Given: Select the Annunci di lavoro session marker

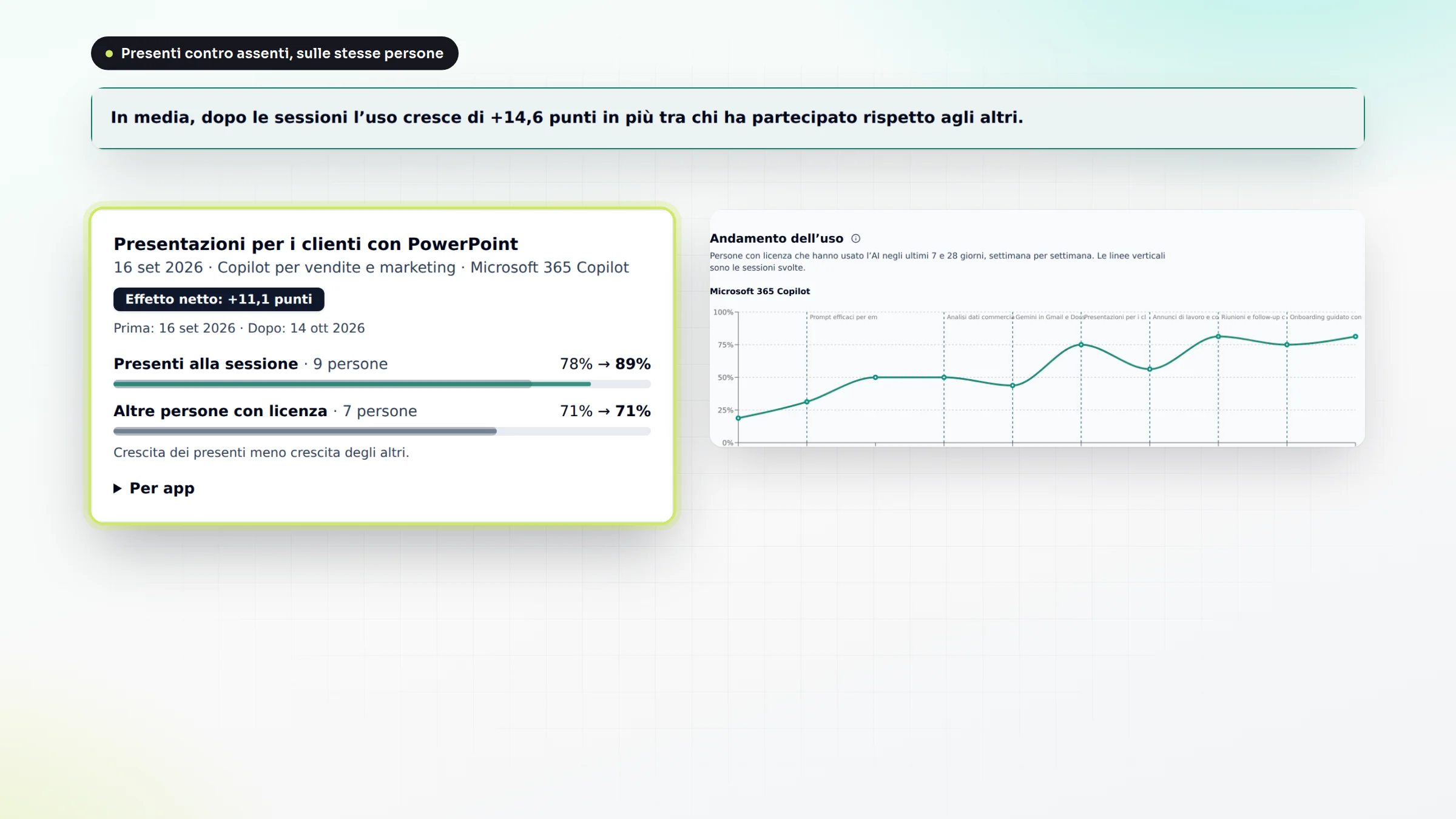Looking at the screenshot, I should (1185, 317).
